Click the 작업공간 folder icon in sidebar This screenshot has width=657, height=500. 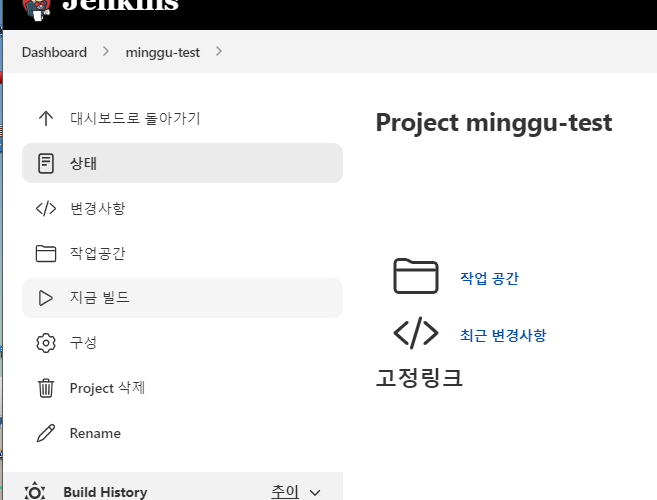coord(46,254)
